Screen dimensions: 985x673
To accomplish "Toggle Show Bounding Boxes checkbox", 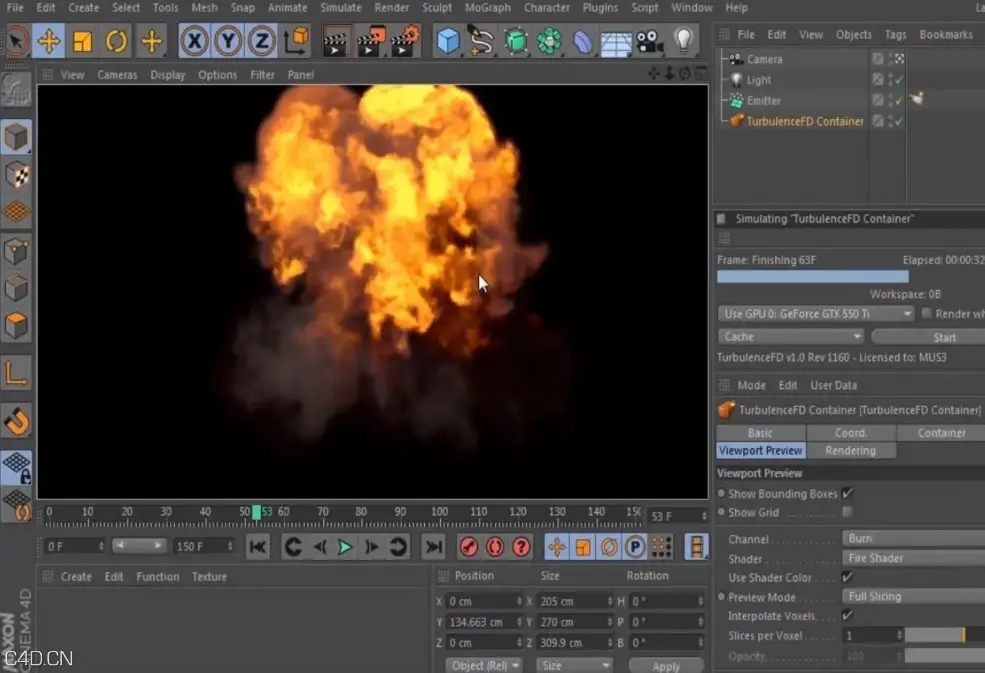I will (x=847, y=493).
